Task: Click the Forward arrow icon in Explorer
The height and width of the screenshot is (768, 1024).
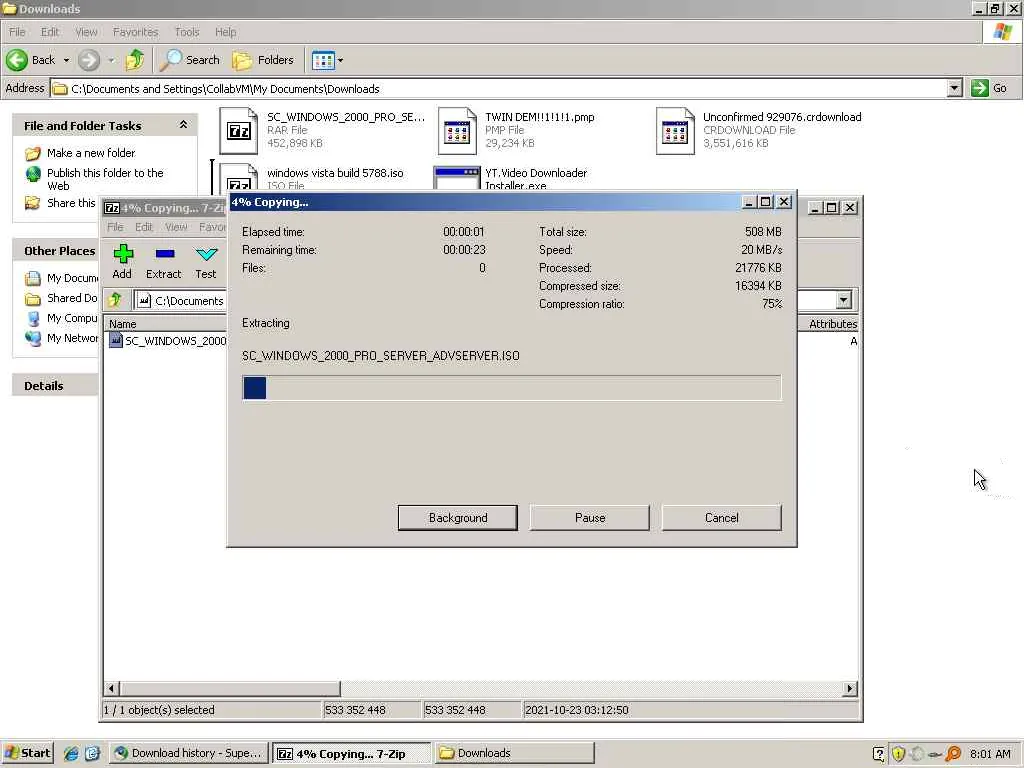Action: [x=89, y=60]
